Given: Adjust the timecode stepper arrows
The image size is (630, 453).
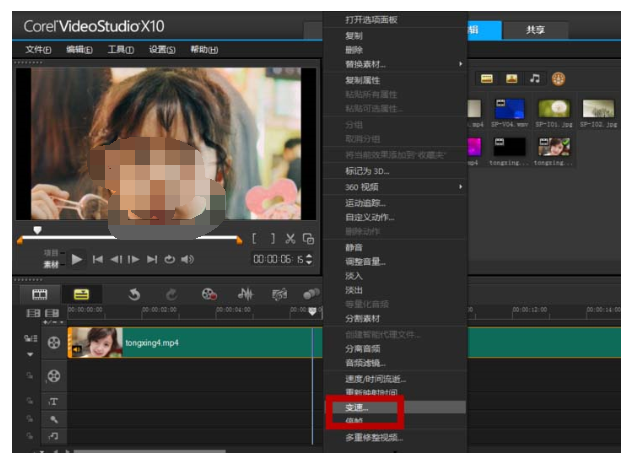Looking at the screenshot, I should [309, 259].
